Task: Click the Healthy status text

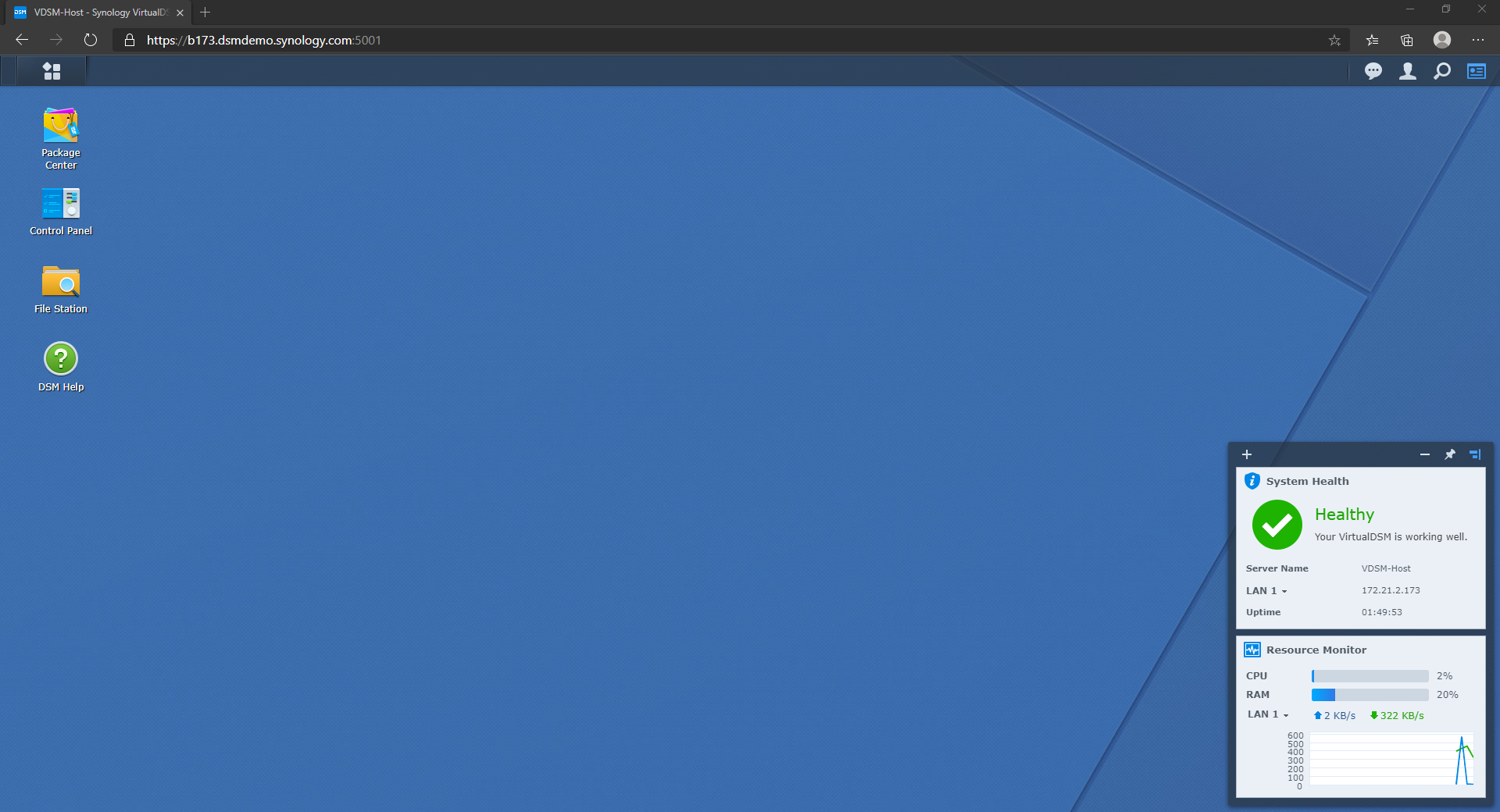Action: click(x=1345, y=515)
